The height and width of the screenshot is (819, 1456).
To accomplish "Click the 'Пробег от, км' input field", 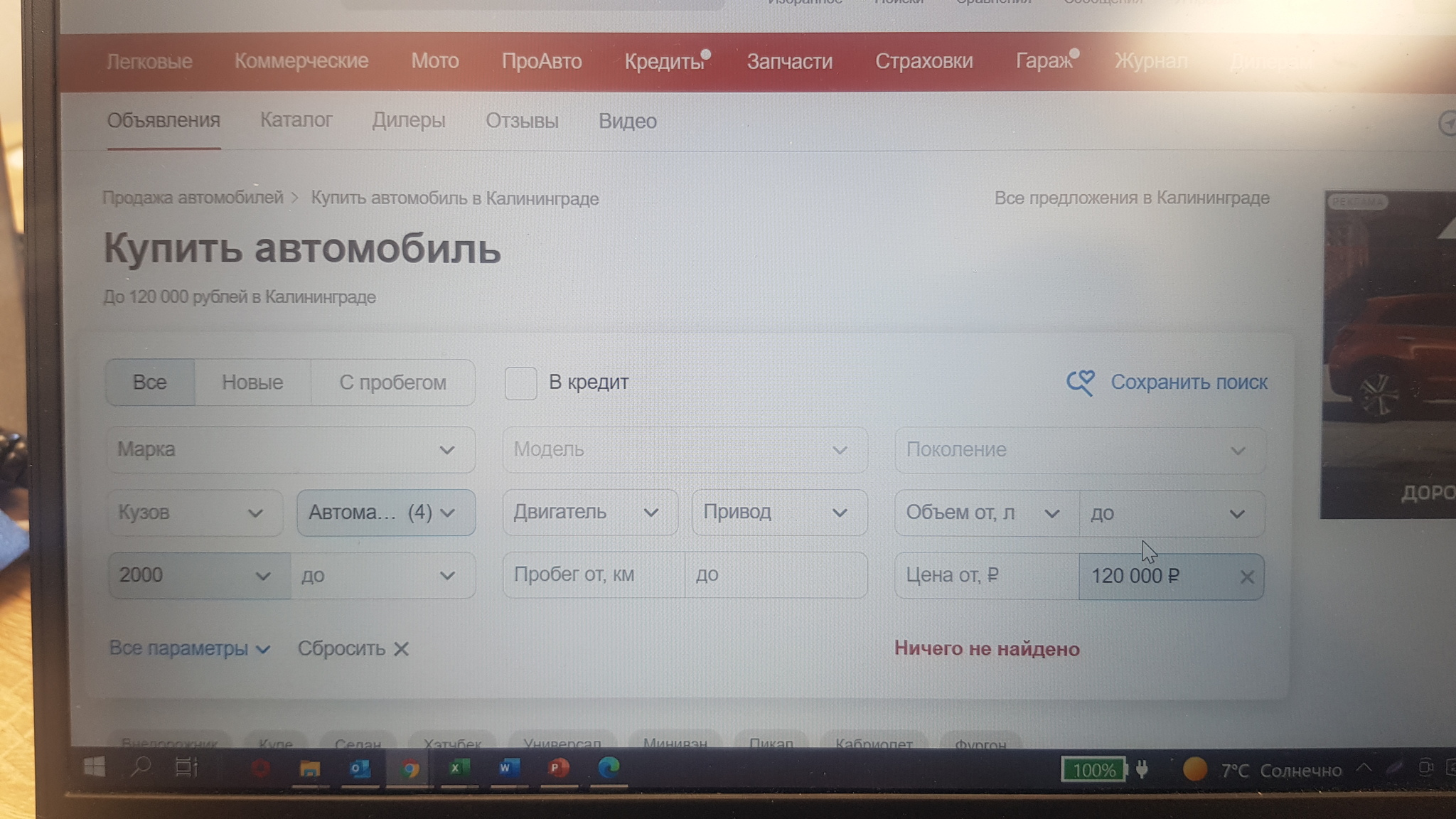I will coord(593,574).
